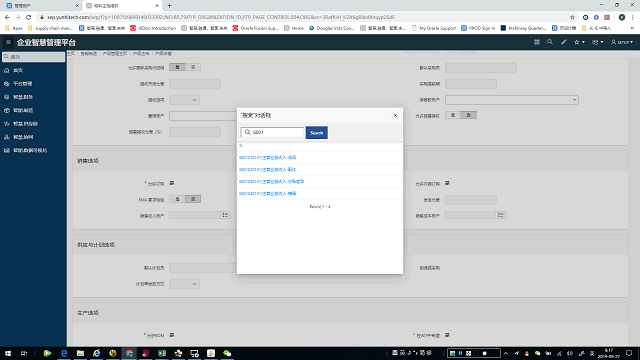Open the user account menu in header
Screen dimensions: 640x360
coord(622,42)
